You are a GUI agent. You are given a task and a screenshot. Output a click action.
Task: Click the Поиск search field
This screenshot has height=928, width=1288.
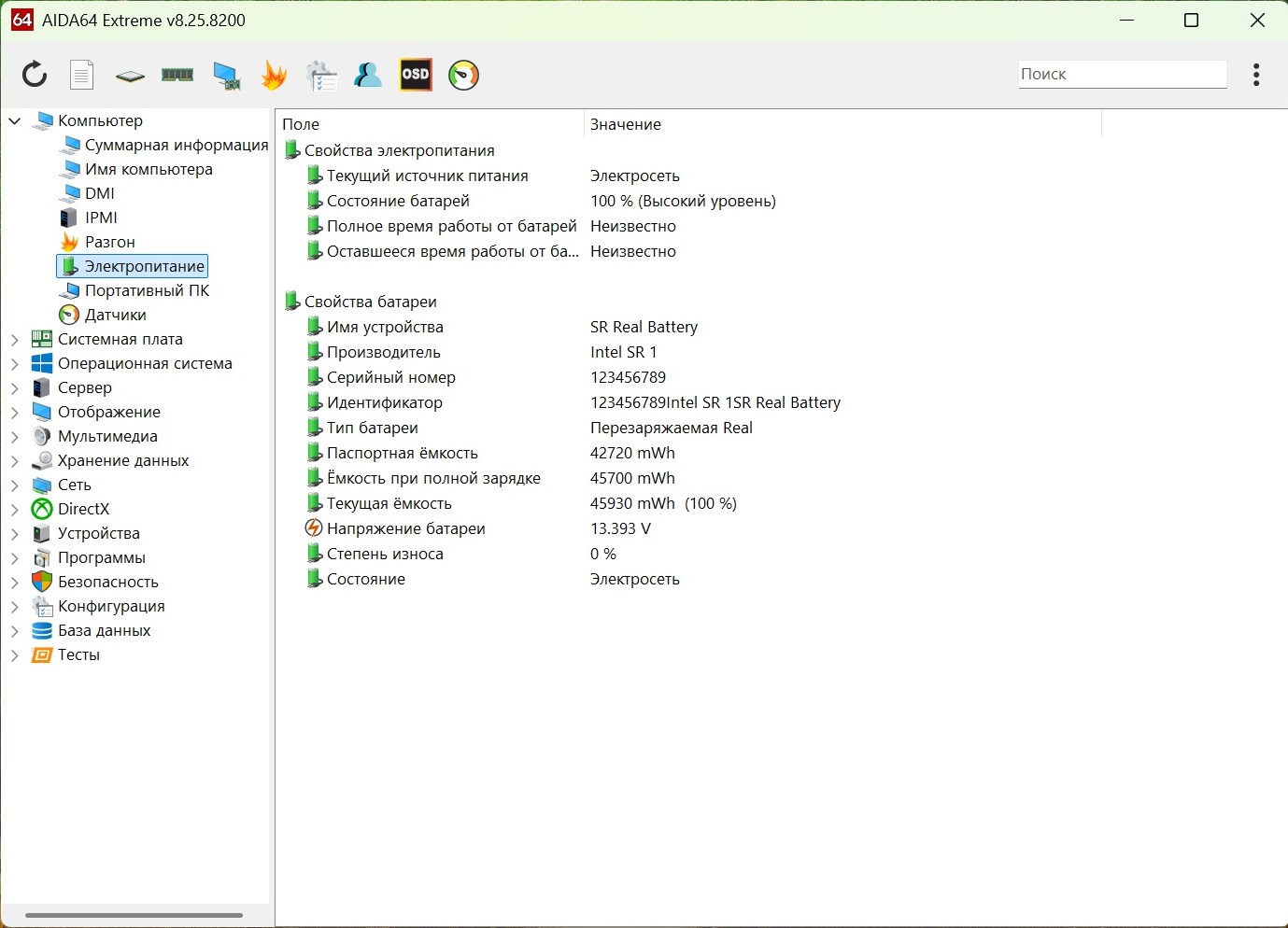(x=1121, y=75)
